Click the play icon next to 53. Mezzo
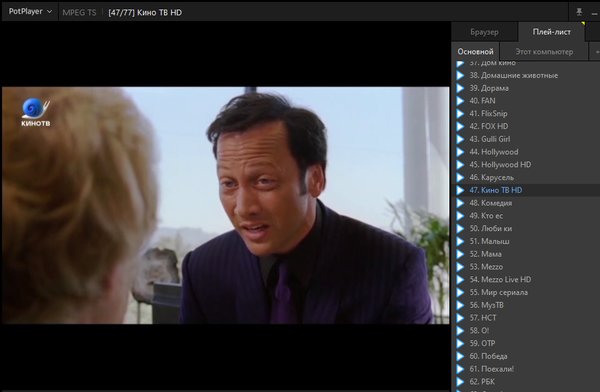This screenshot has width=600, height=392. (x=460, y=267)
